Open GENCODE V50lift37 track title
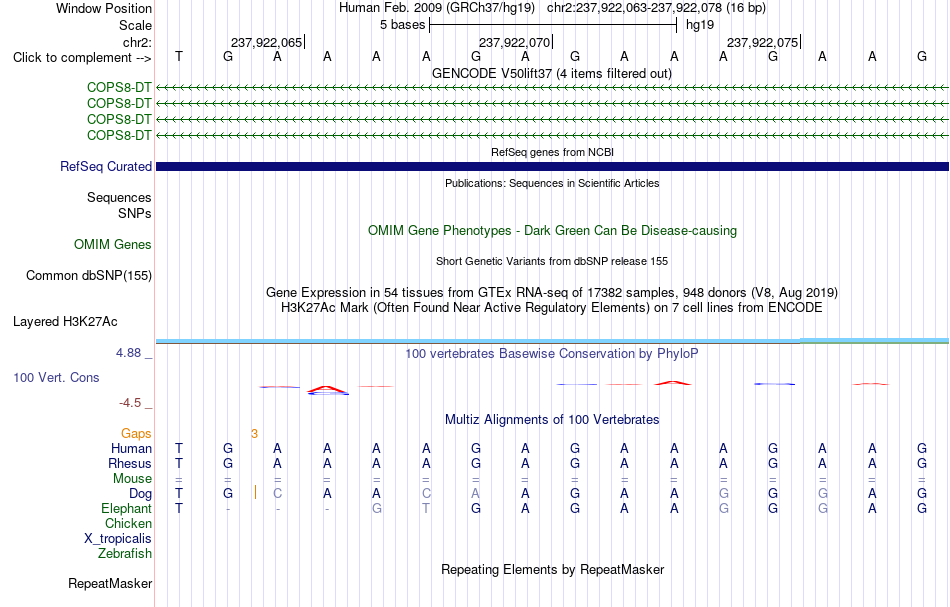The height and width of the screenshot is (607, 950). tap(552, 73)
